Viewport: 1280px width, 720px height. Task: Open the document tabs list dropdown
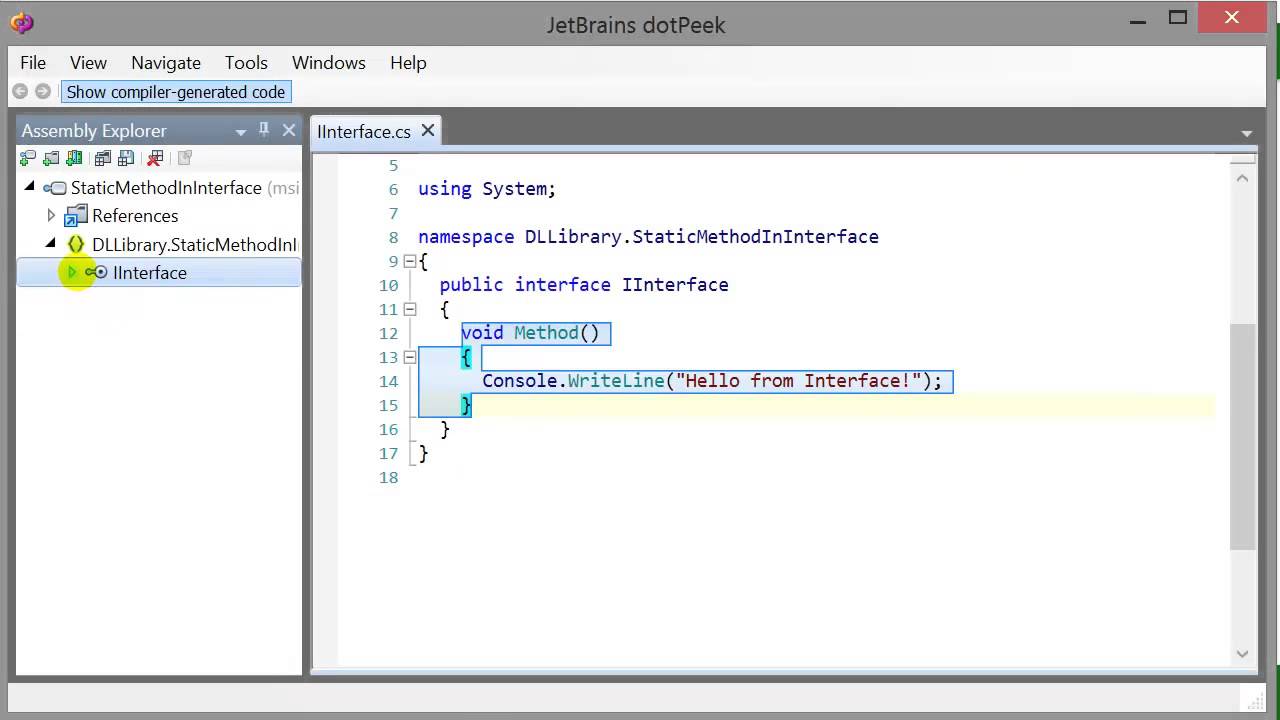click(1247, 133)
